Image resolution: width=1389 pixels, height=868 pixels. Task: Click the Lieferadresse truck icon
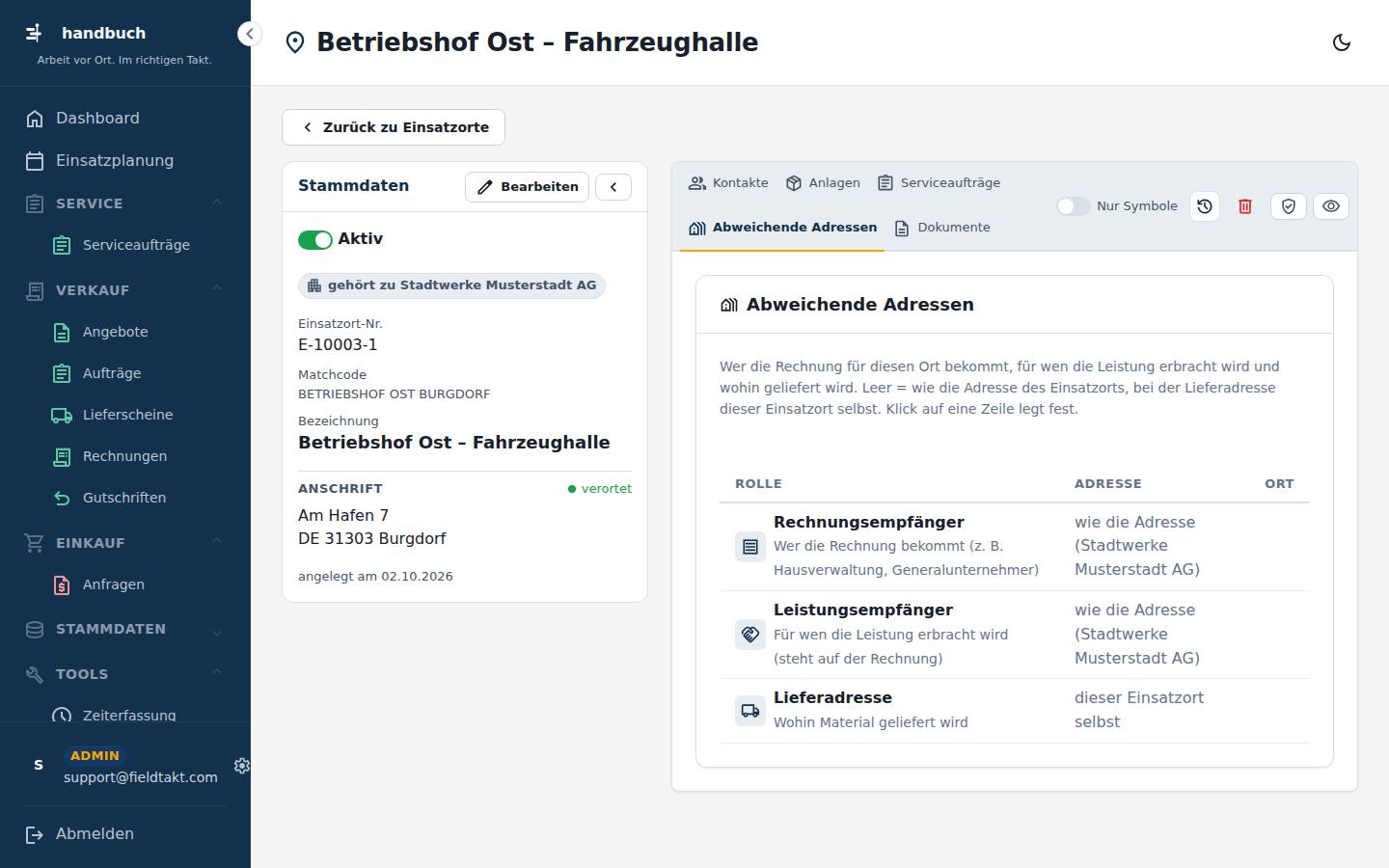(750, 711)
